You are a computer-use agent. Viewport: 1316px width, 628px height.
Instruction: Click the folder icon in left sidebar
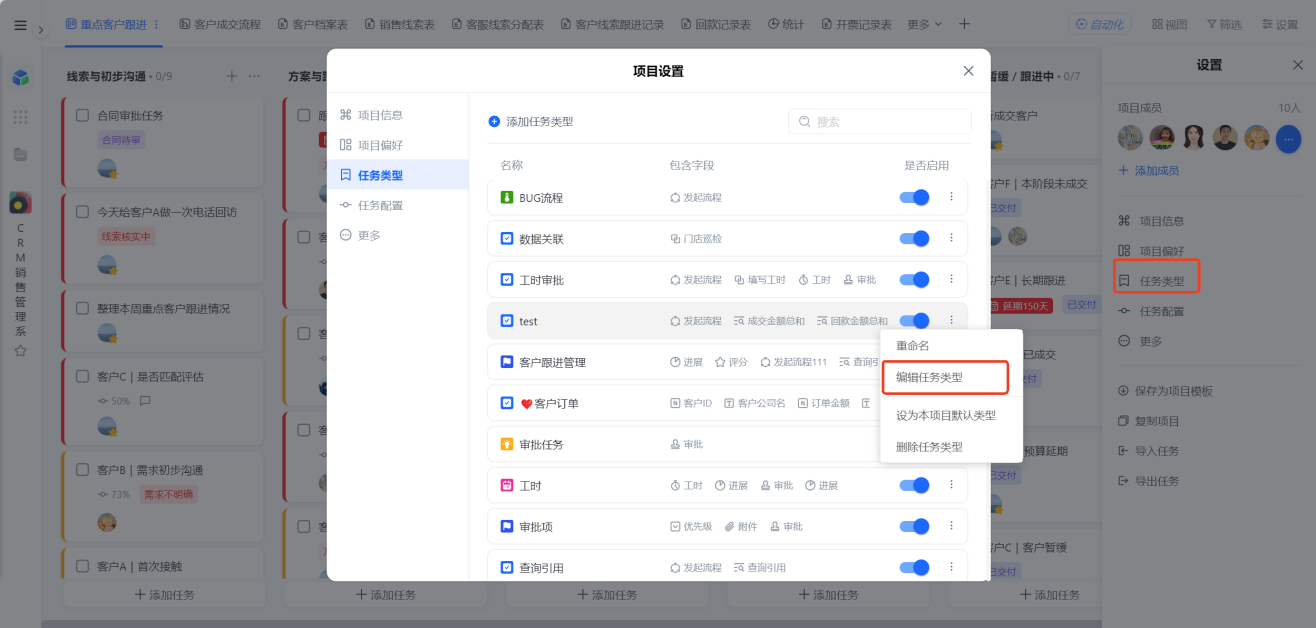coord(20,154)
